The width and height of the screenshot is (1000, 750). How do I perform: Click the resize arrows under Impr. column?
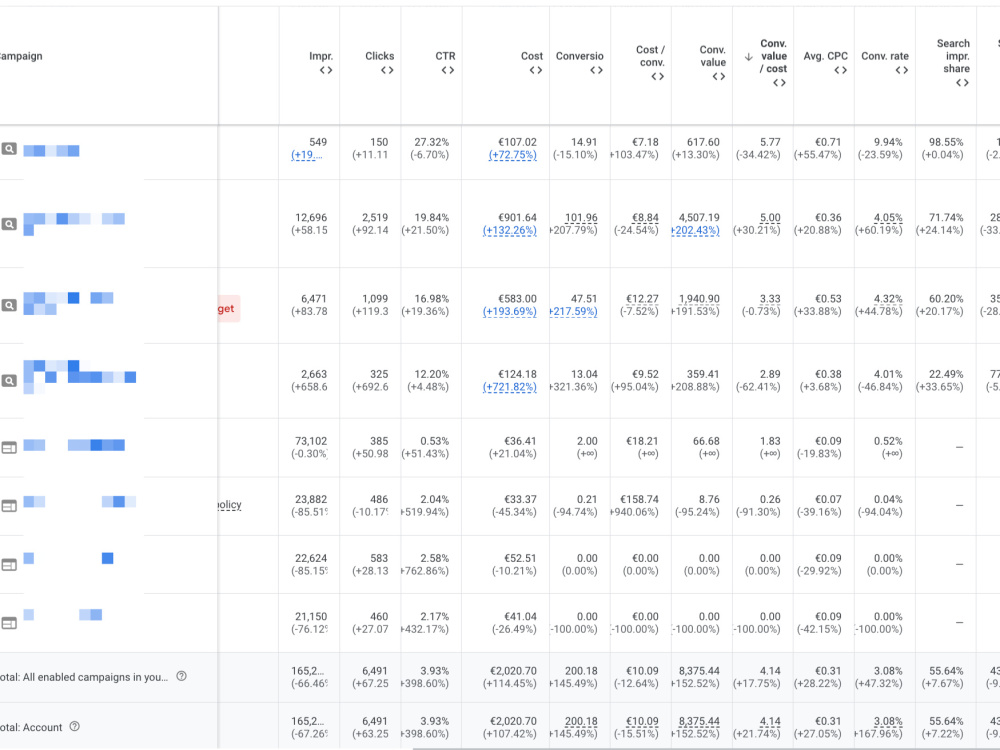pyautogui.click(x=326, y=70)
